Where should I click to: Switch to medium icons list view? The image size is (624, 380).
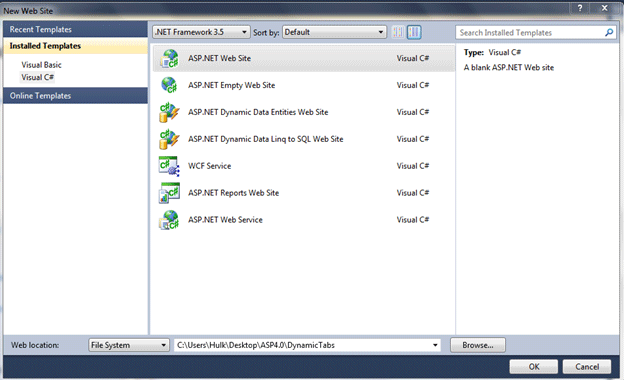(414, 32)
